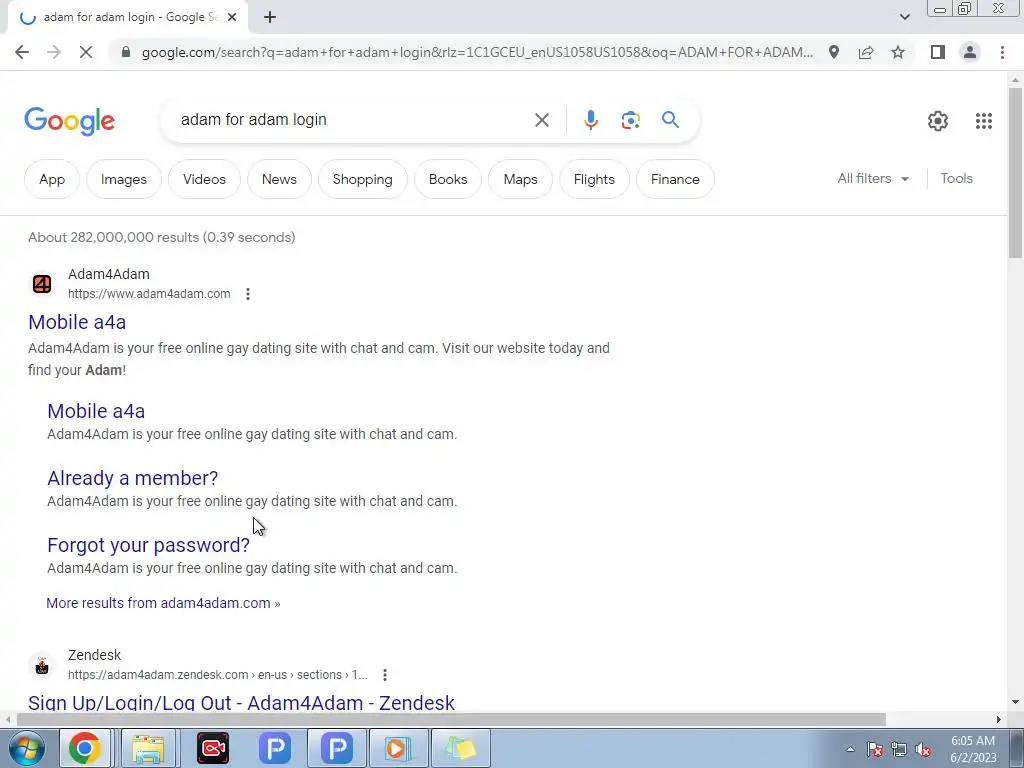Expand the All filters dropdown
This screenshot has width=1024, height=768.
click(x=873, y=178)
